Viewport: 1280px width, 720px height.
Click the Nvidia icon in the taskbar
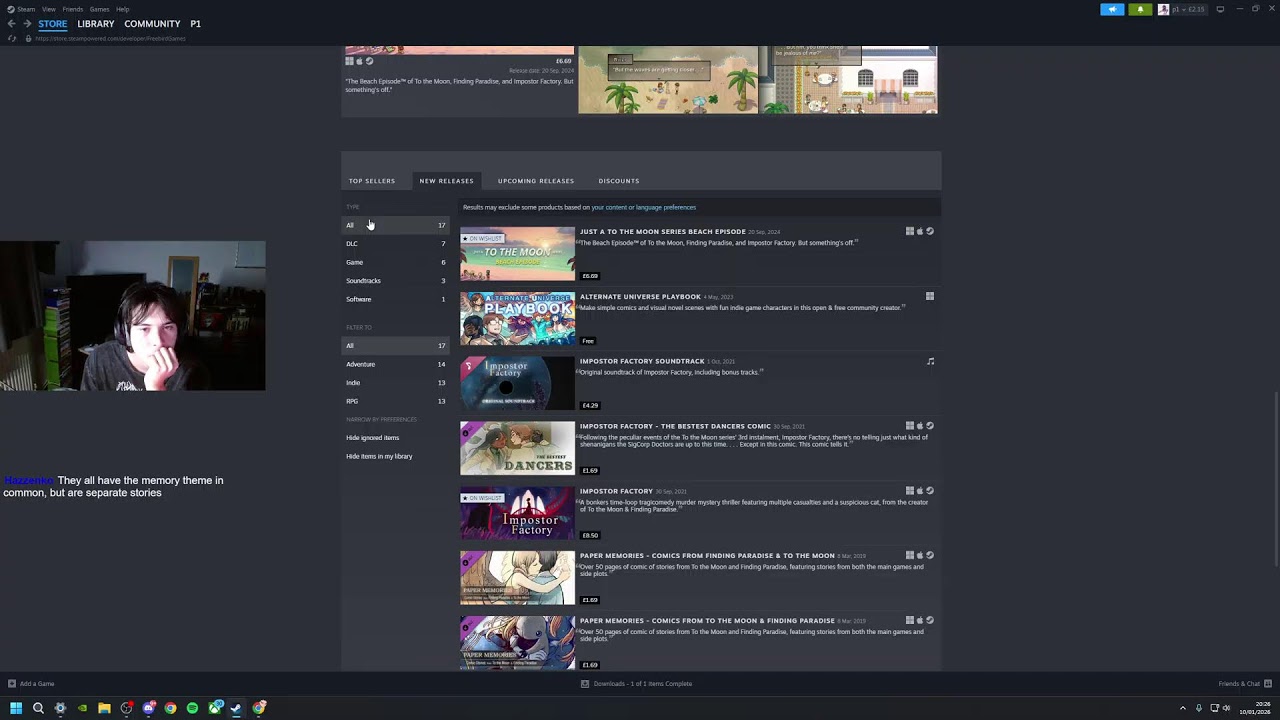click(x=82, y=708)
